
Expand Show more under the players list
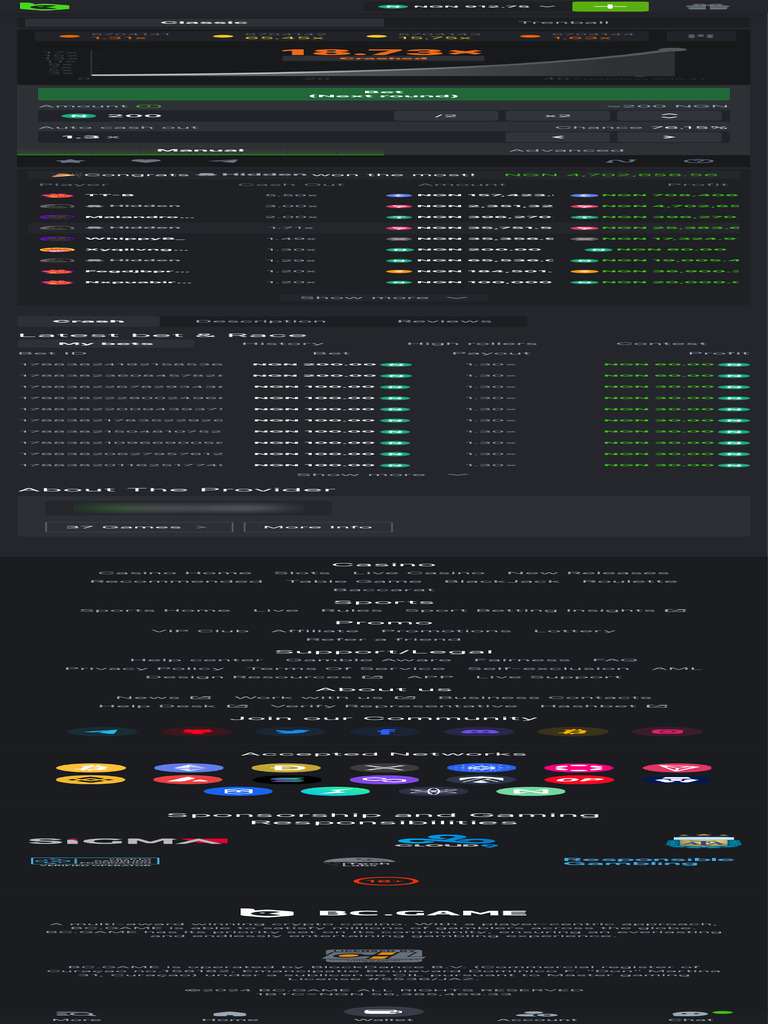(x=383, y=298)
